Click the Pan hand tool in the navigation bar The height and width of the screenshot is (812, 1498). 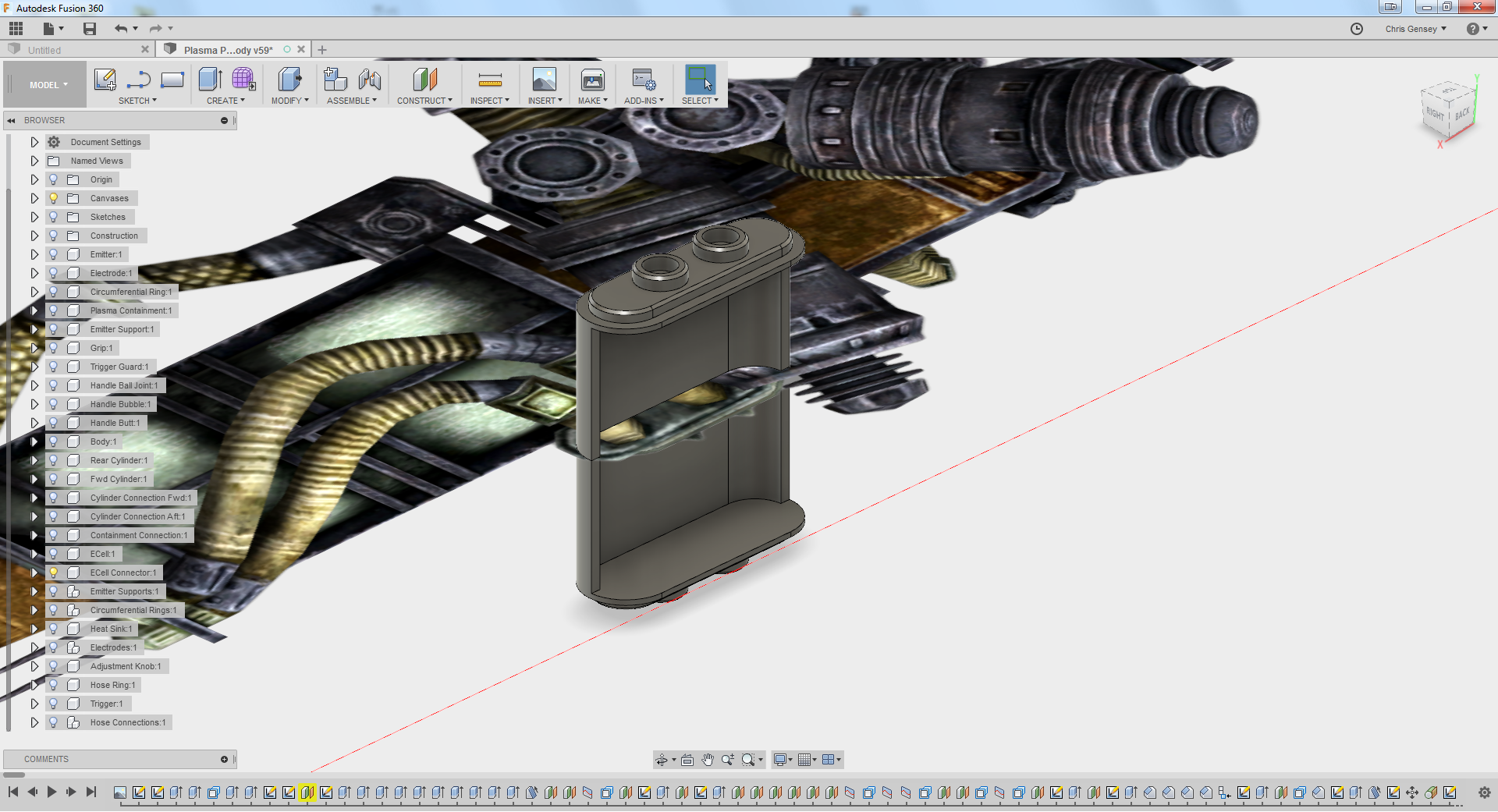point(707,760)
